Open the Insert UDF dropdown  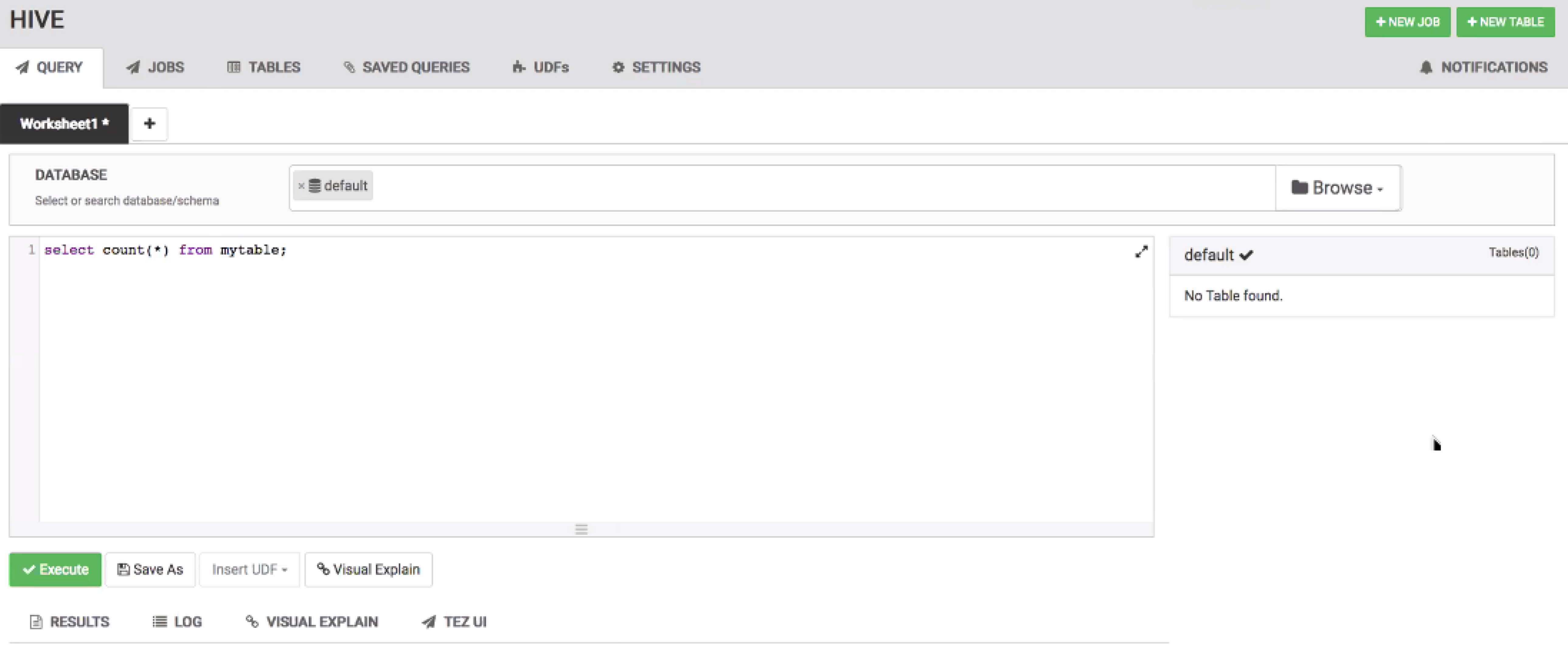pos(249,569)
